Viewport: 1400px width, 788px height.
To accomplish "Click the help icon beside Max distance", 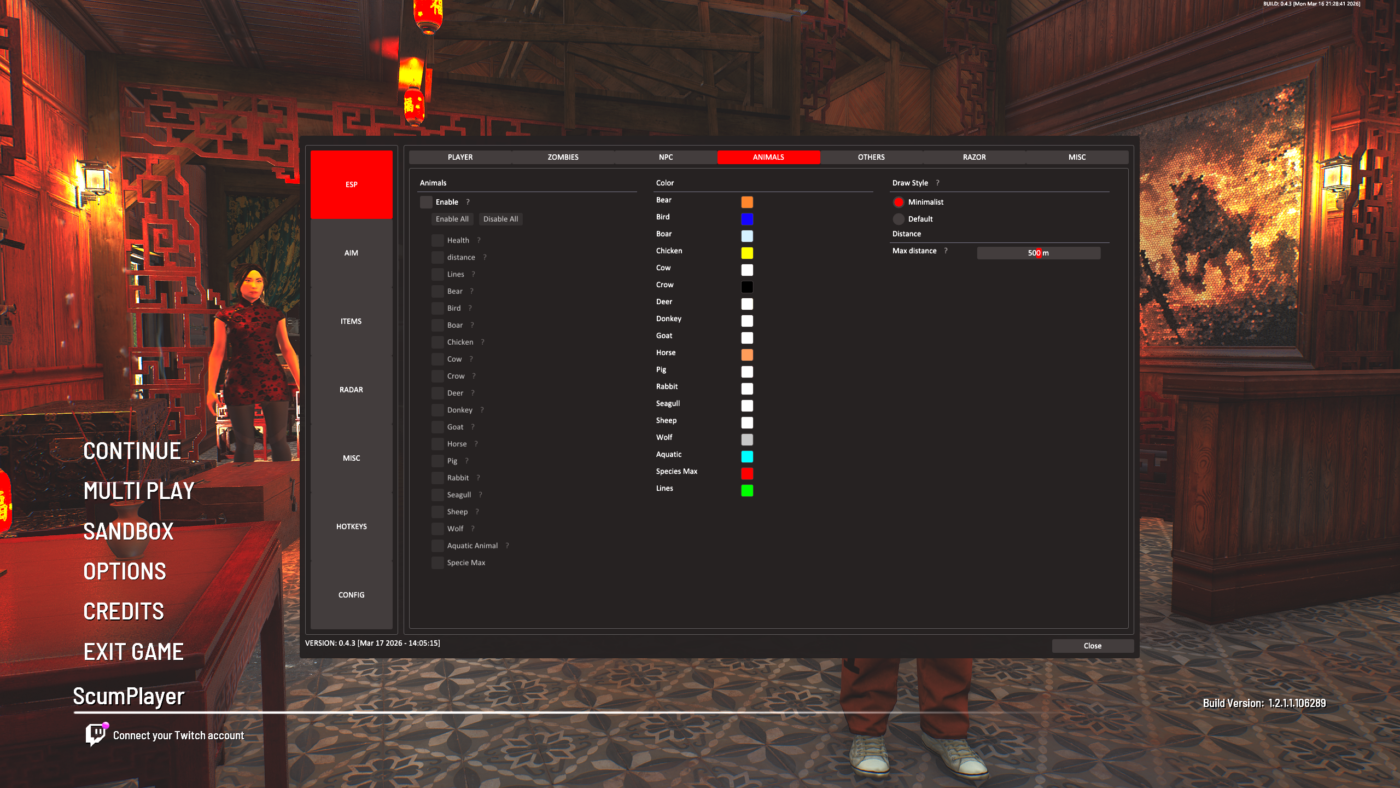I will tap(945, 251).
